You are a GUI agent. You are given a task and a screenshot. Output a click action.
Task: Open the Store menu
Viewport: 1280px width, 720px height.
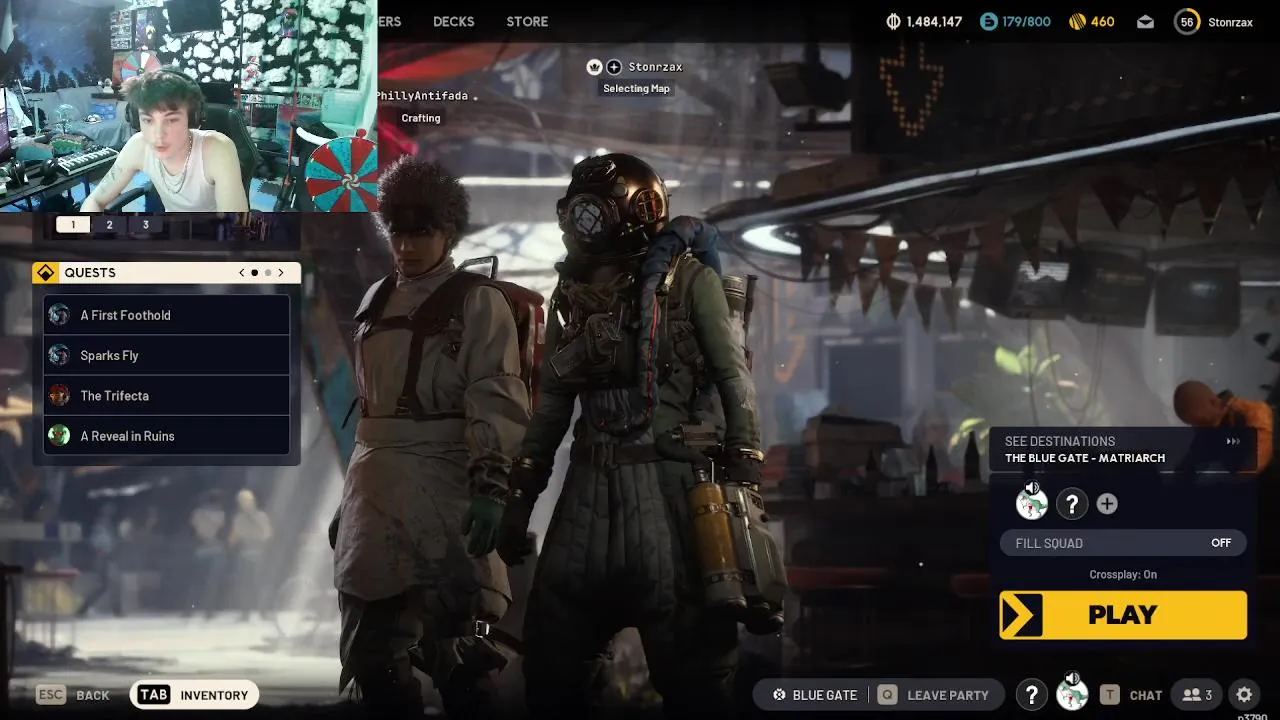coord(527,22)
